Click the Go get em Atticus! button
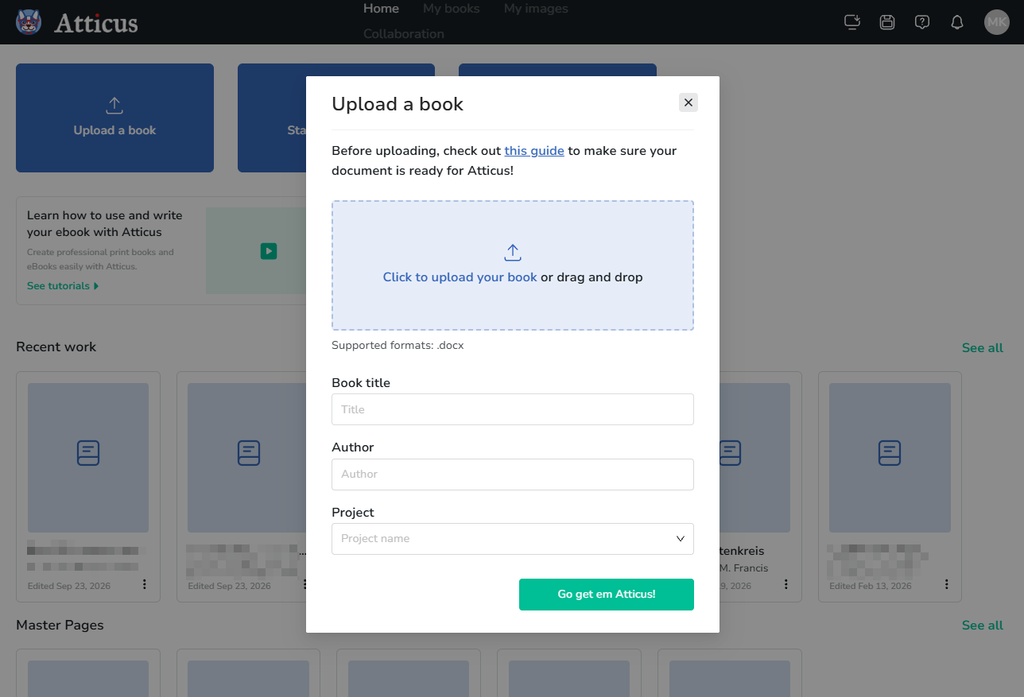 pos(607,594)
